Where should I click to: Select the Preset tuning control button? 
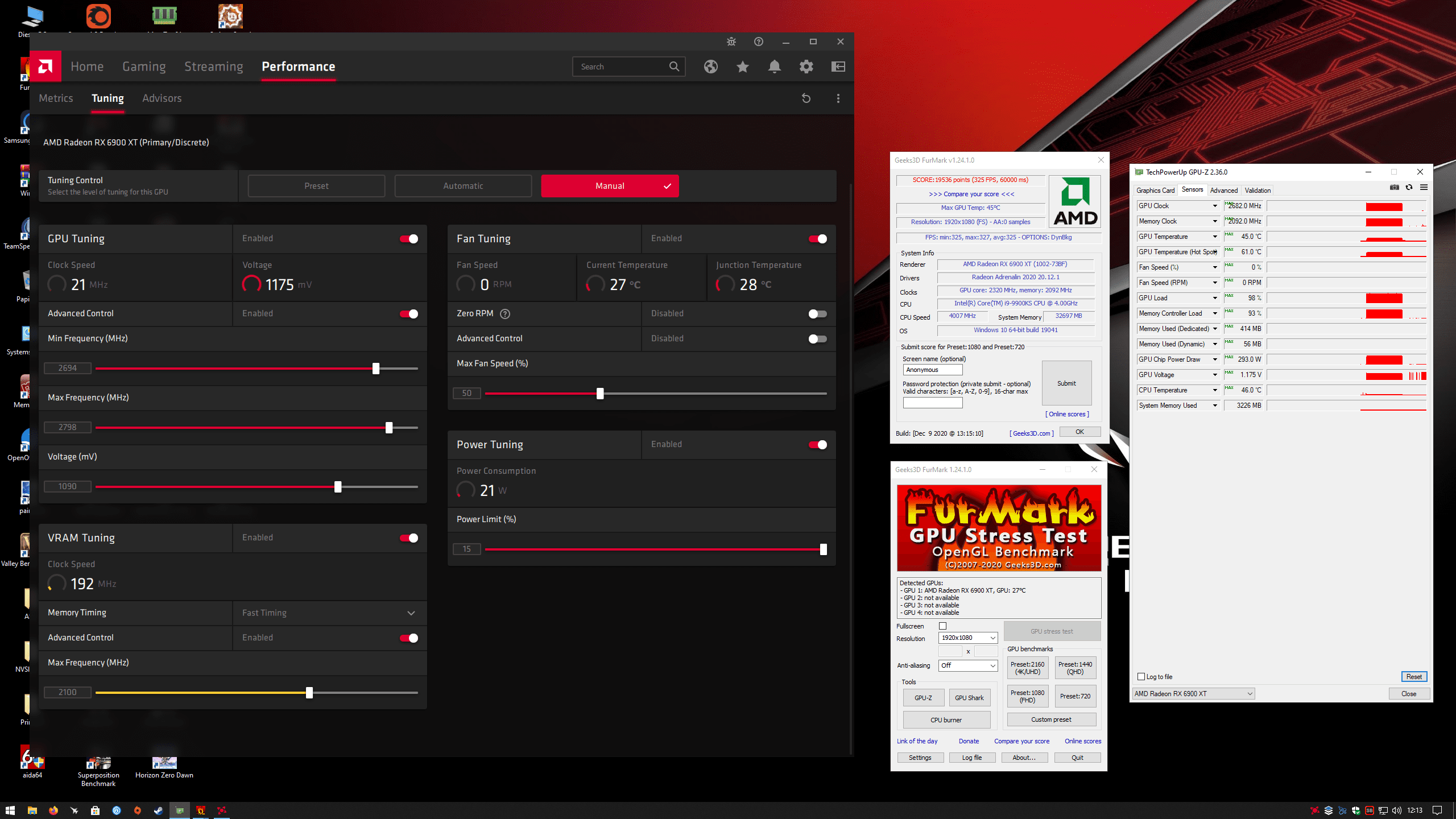coord(316,186)
